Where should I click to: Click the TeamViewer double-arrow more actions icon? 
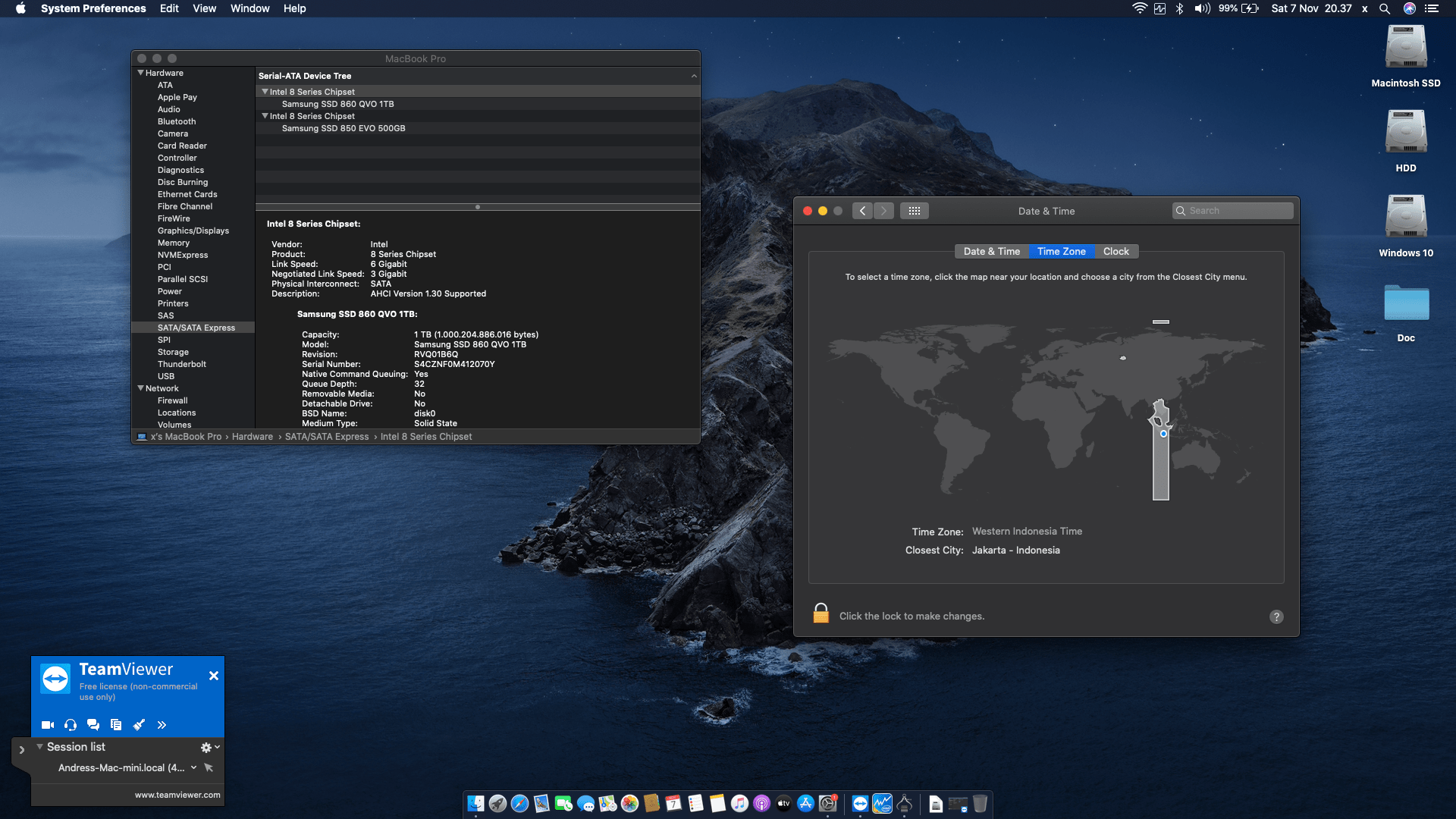(162, 724)
